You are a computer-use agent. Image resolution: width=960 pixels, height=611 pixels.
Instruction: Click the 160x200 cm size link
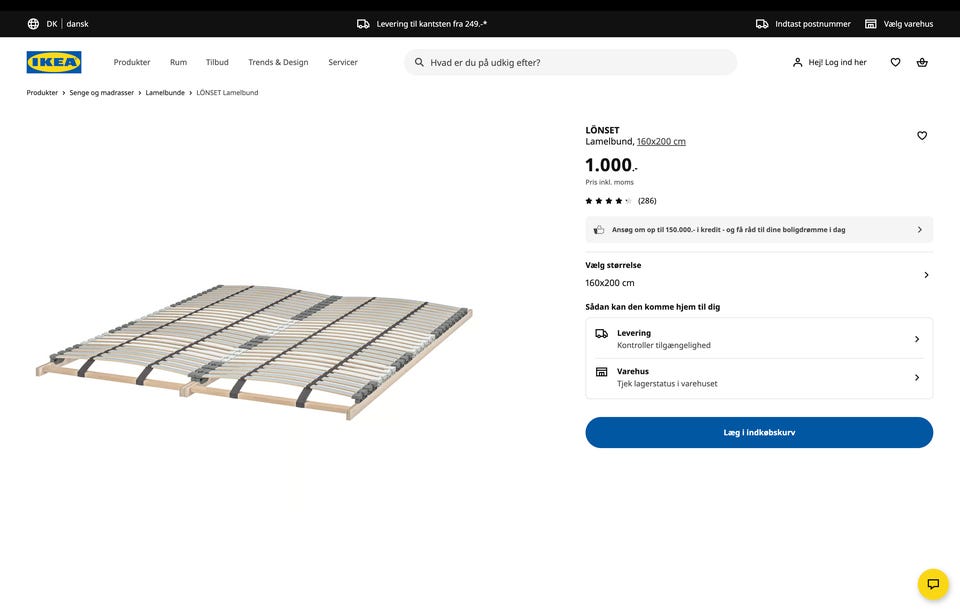[x=661, y=141]
